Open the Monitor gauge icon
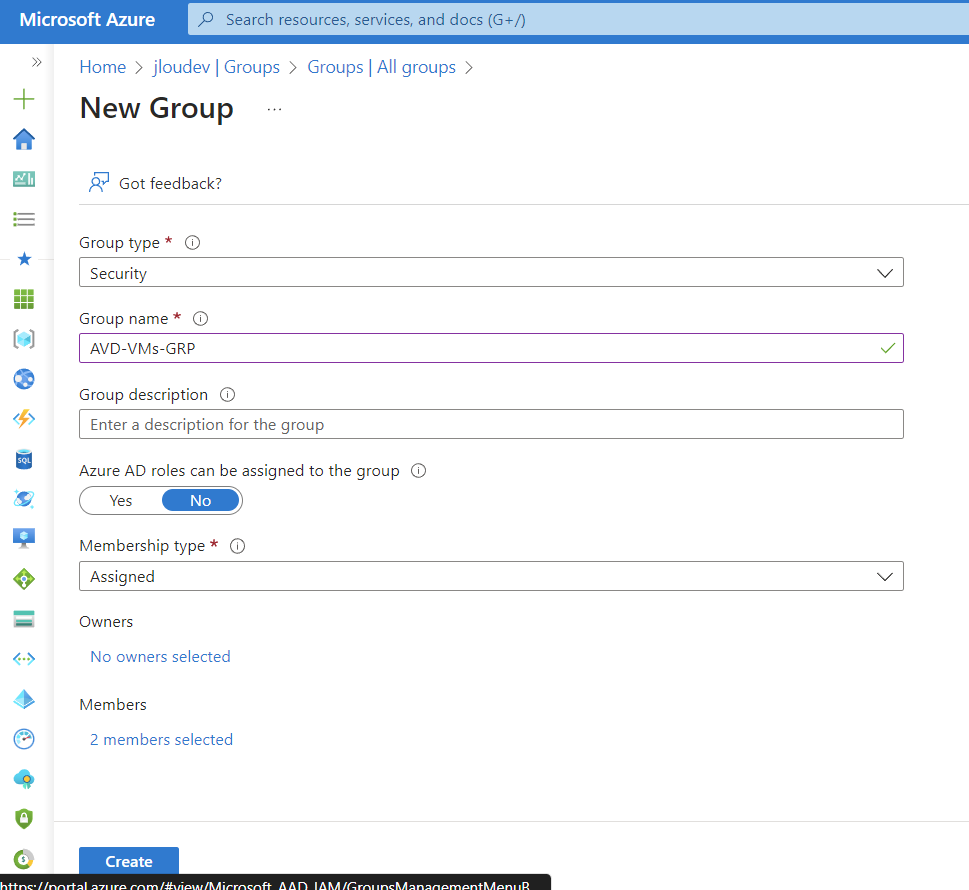Viewport: 969px width, 890px height. click(23, 739)
